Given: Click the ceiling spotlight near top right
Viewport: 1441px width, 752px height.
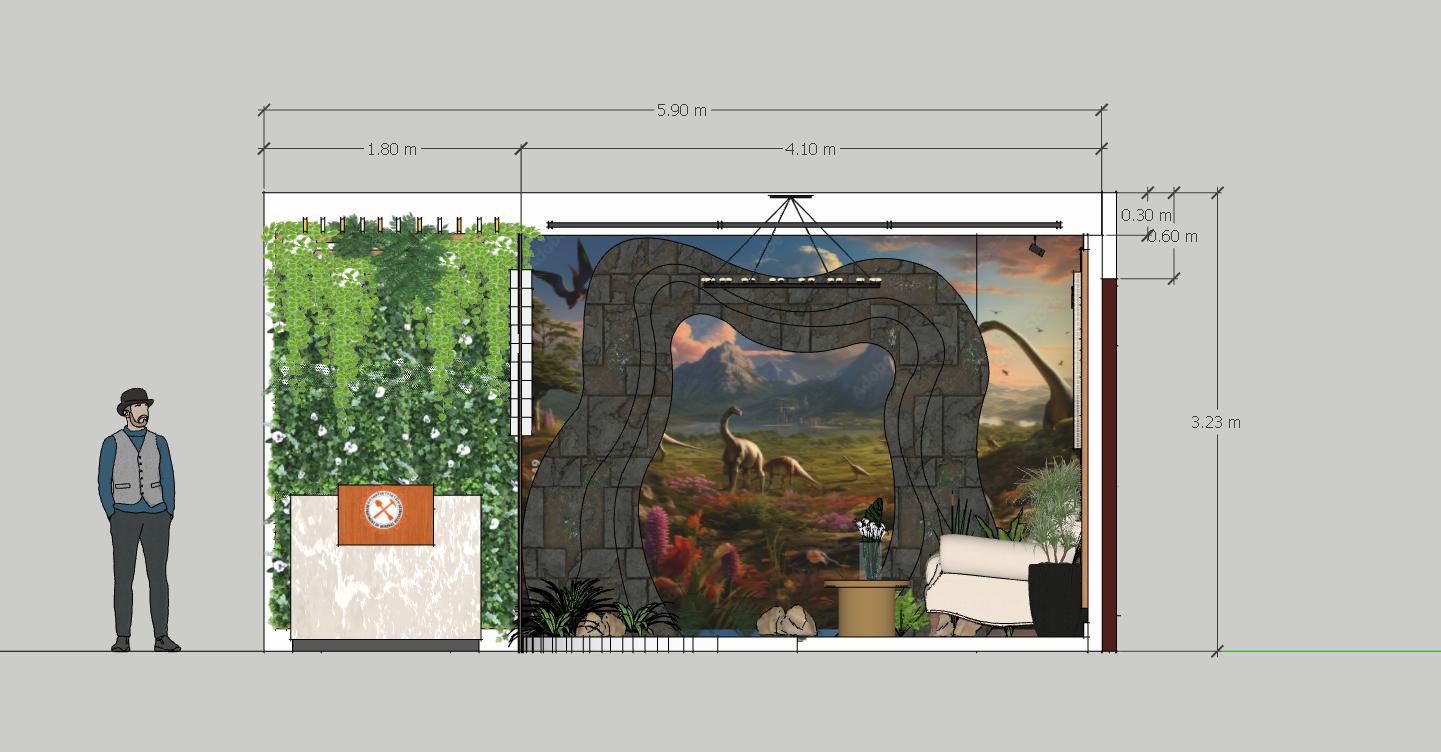Looking at the screenshot, I should click(x=1036, y=247).
